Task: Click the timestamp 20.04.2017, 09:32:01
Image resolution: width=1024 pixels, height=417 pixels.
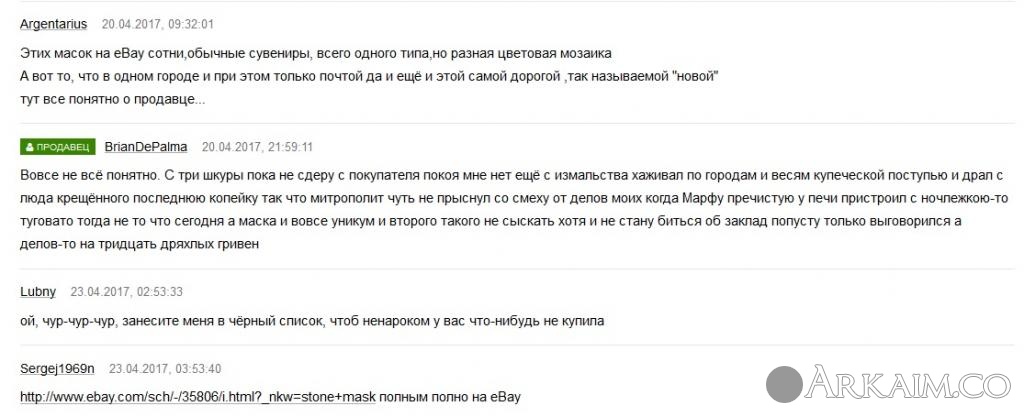Action: [x=157, y=24]
